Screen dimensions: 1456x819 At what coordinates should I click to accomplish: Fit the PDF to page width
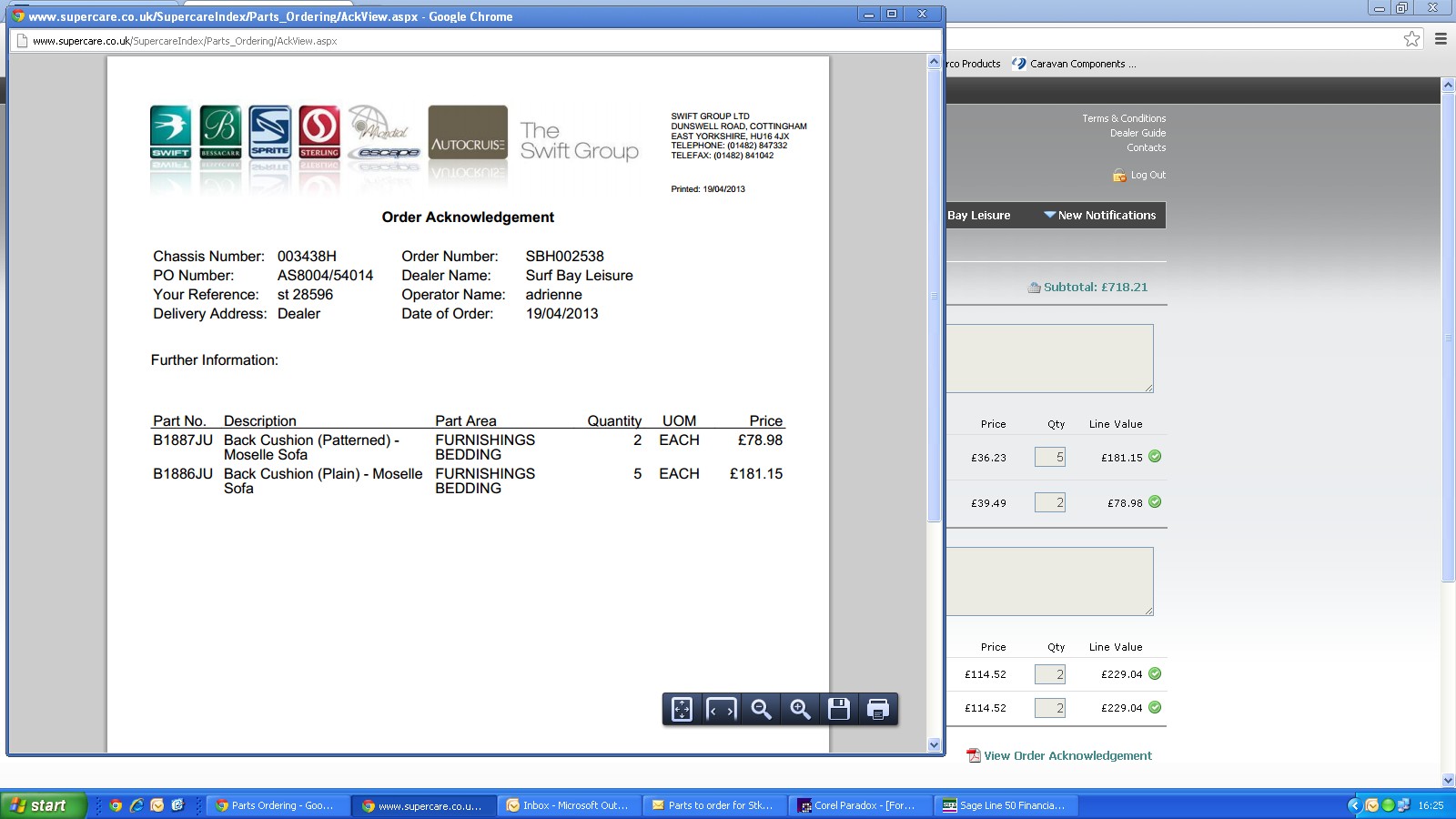pyautogui.click(x=721, y=709)
